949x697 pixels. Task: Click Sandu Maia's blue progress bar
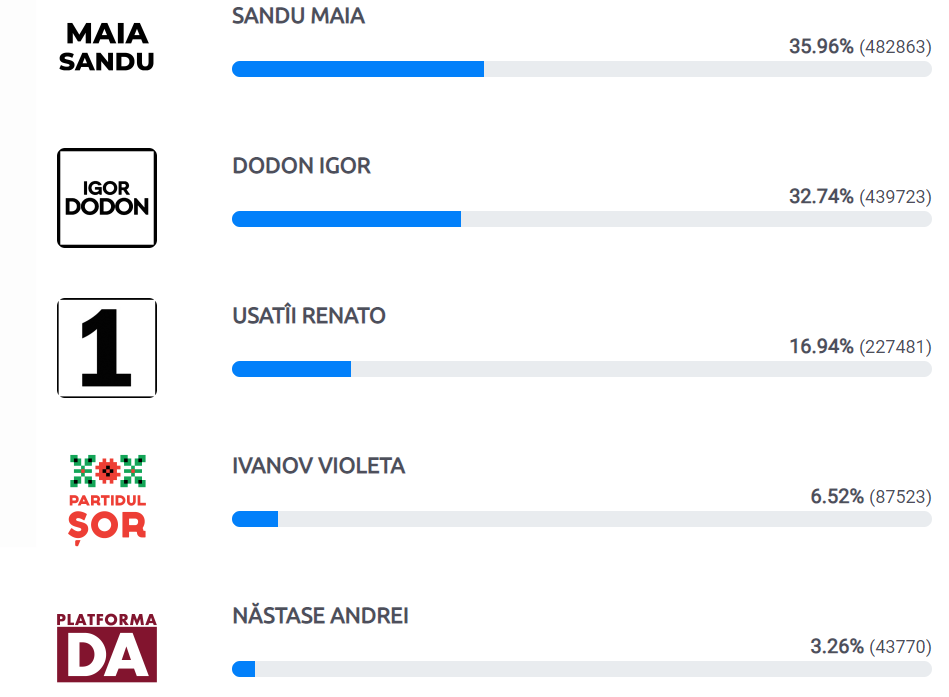click(358, 69)
